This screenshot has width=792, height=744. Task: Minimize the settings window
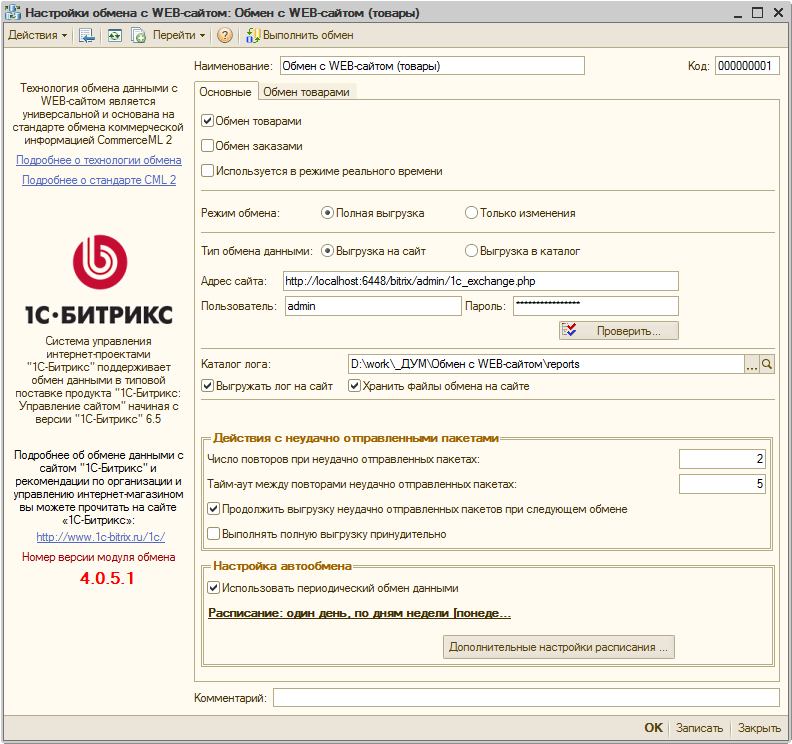pos(738,13)
